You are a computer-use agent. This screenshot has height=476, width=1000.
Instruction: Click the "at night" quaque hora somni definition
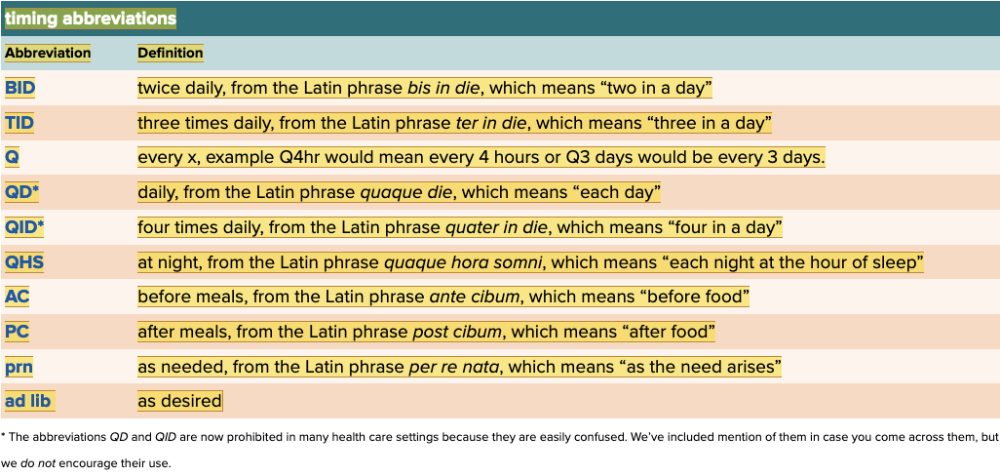tap(530, 262)
